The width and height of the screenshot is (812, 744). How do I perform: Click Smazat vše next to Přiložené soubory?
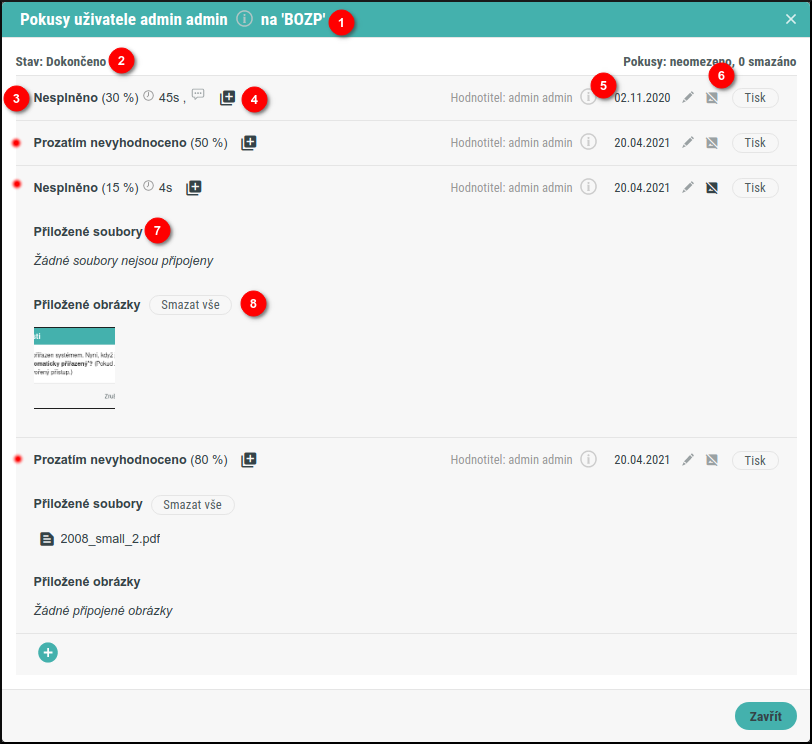pos(192,505)
